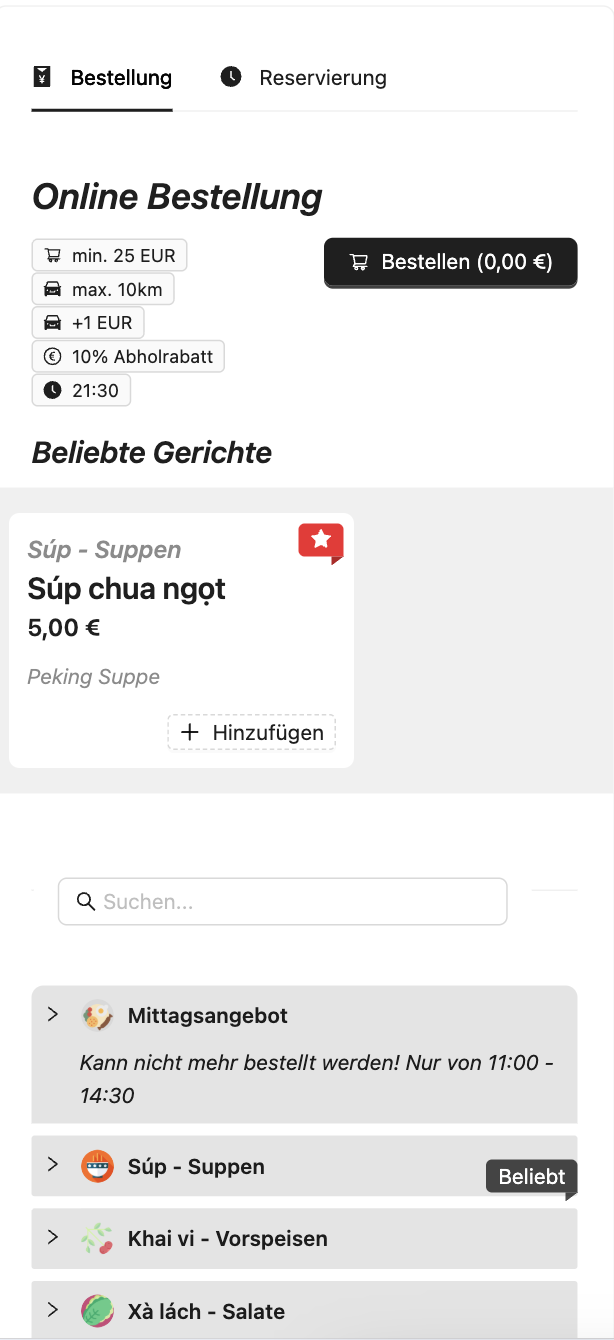614x1340 pixels.
Task: Expand the Khai vi - Vorspeisen section
Action: pyautogui.click(x=53, y=1238)
